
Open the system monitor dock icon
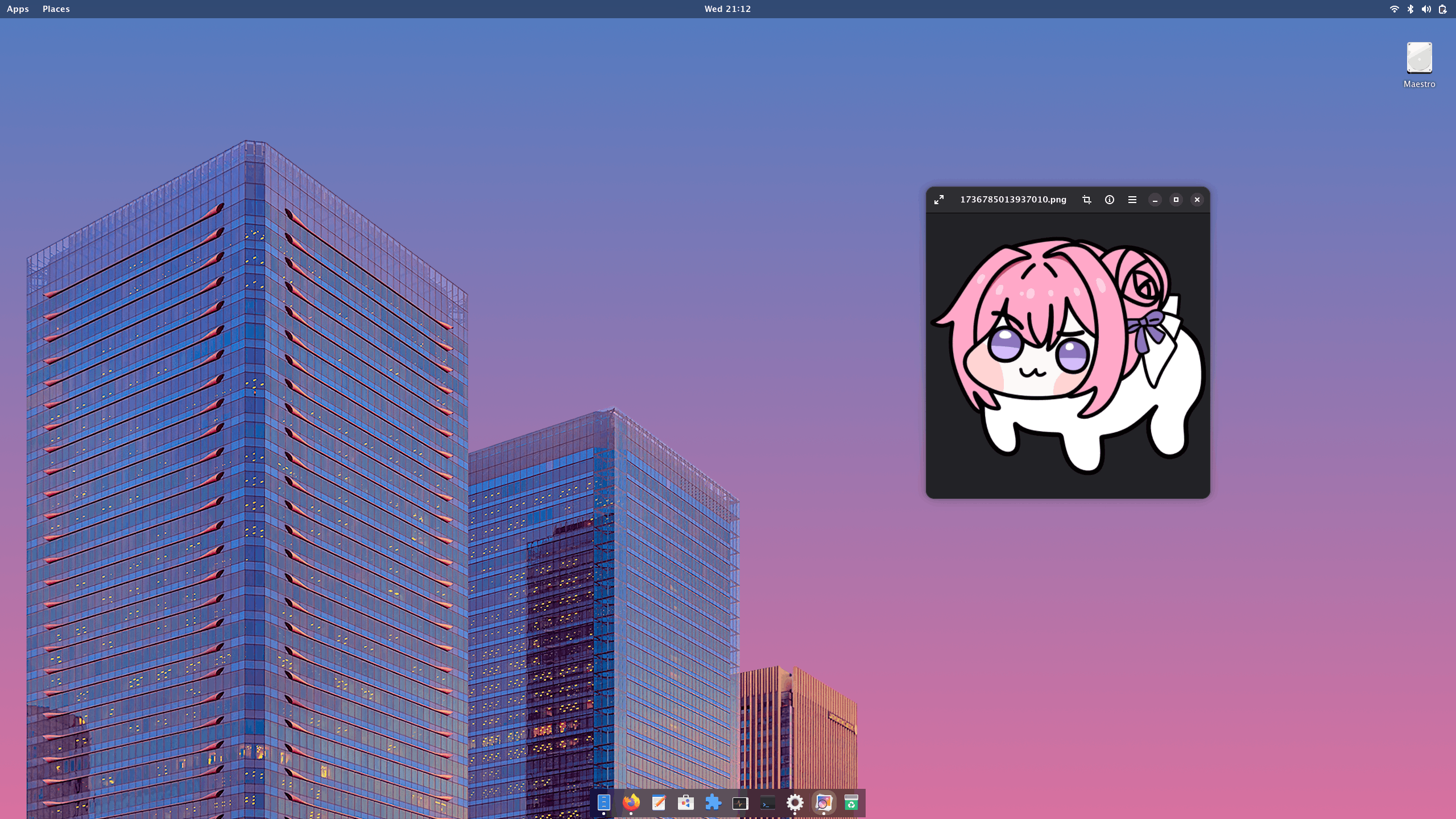coord(740,803)
